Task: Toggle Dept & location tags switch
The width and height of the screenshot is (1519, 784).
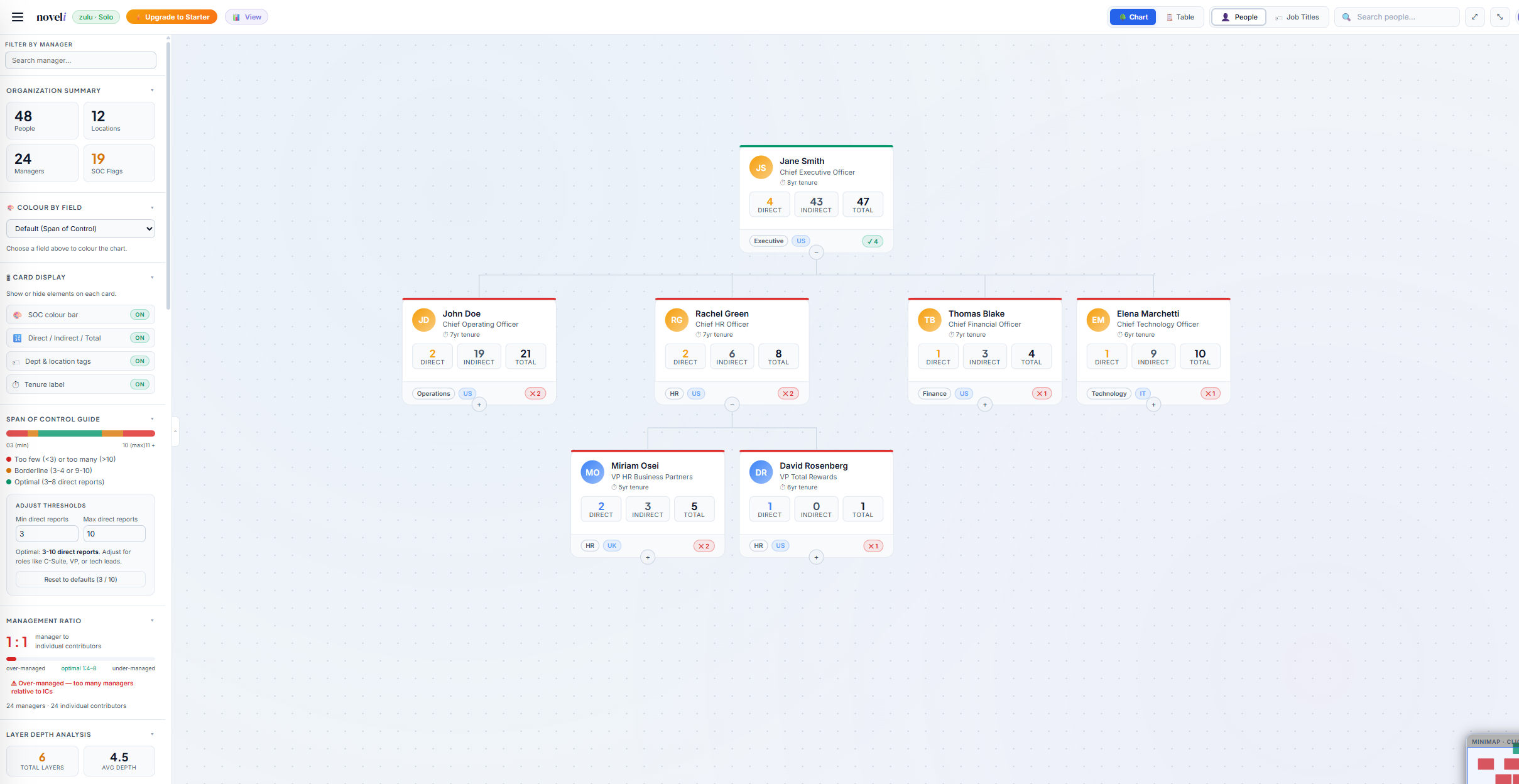Action: pyautogui.click(x=139, y=361)
